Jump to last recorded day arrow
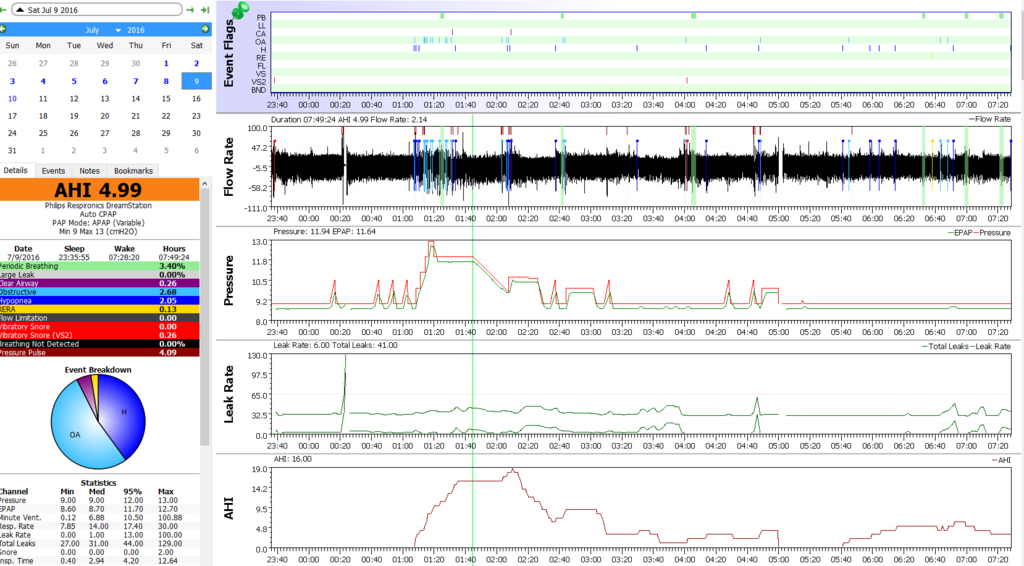Viewport: 1024px width, 566px height. (x=205, y=9)
